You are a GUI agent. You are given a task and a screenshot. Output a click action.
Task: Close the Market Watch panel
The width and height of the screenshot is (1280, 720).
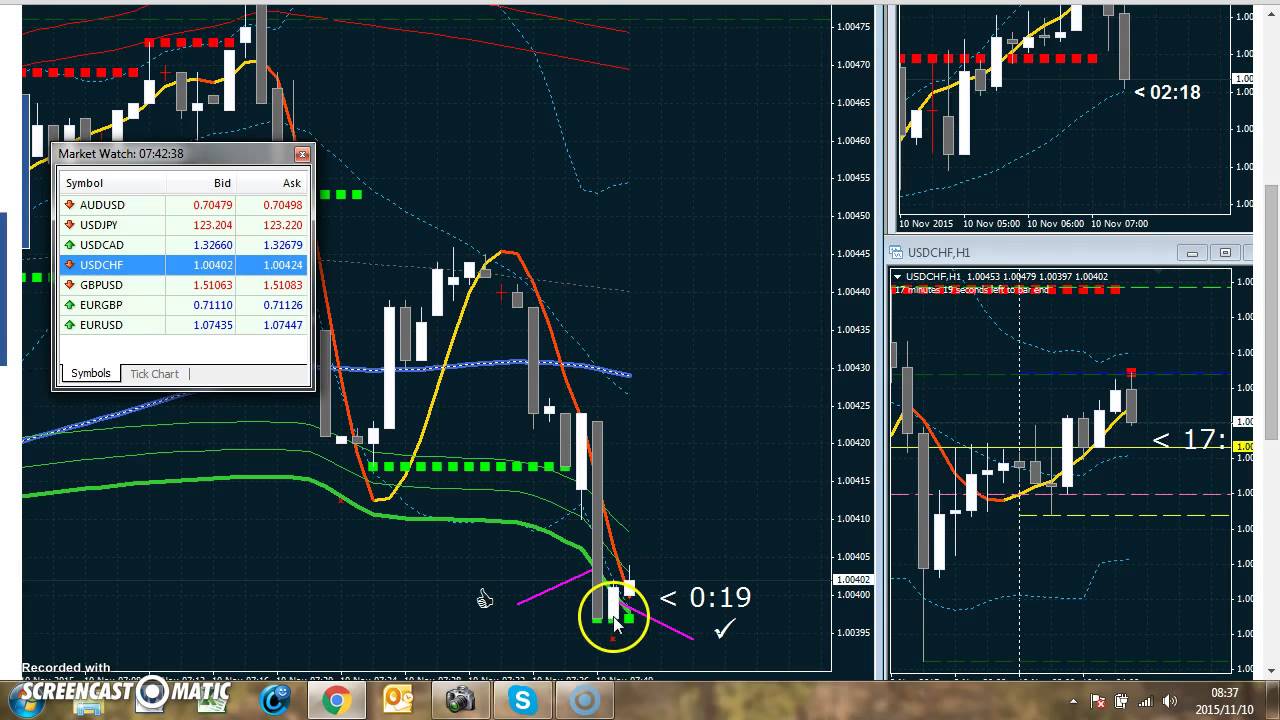tap(302, 154)
